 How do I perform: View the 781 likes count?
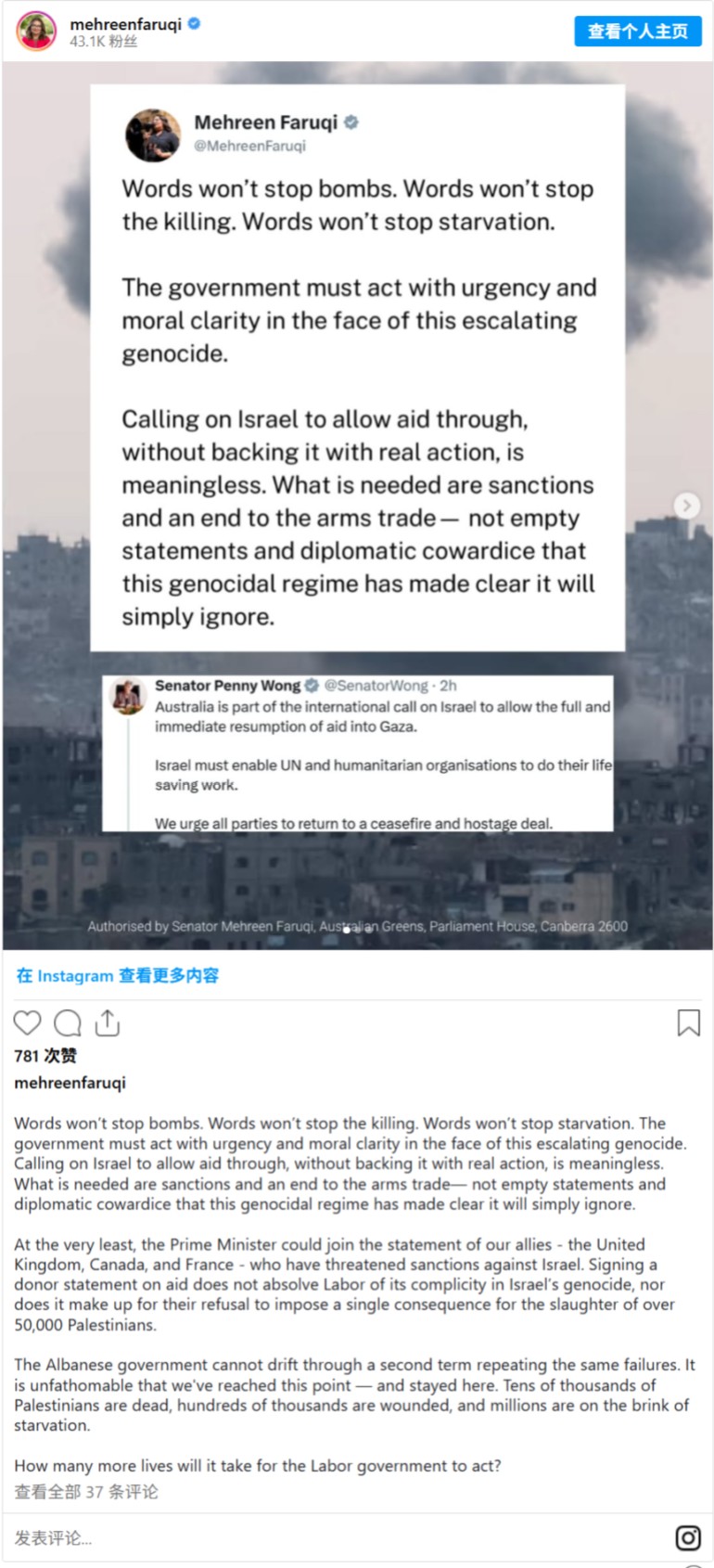pos(45,1056)
